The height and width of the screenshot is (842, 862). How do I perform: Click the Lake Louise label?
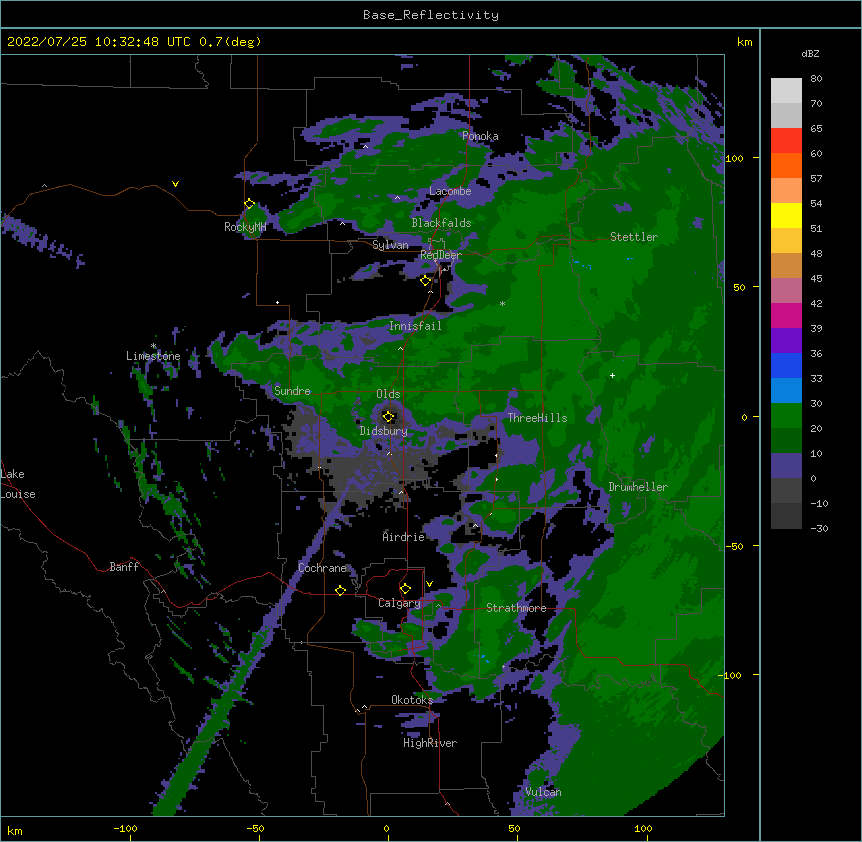18,484
